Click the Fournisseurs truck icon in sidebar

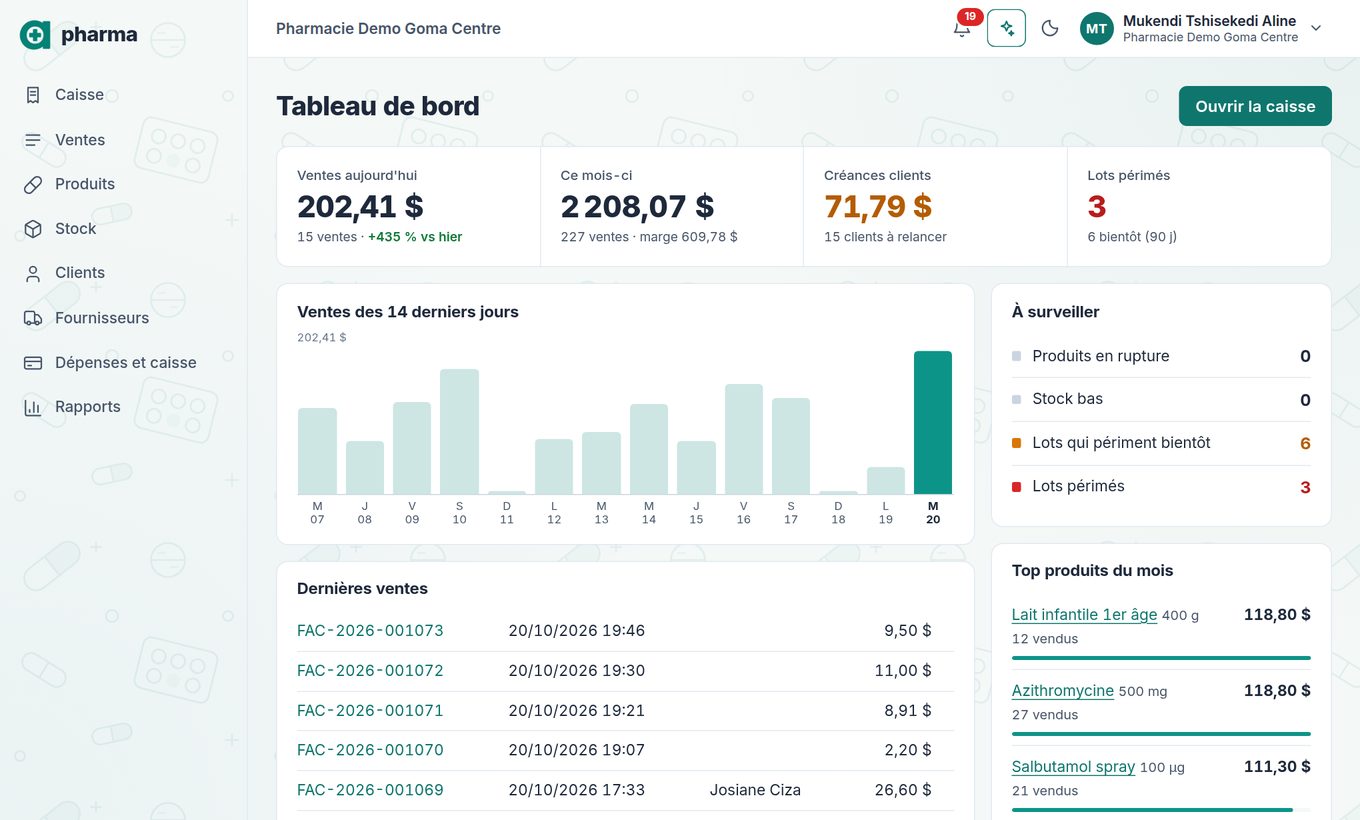33,318
